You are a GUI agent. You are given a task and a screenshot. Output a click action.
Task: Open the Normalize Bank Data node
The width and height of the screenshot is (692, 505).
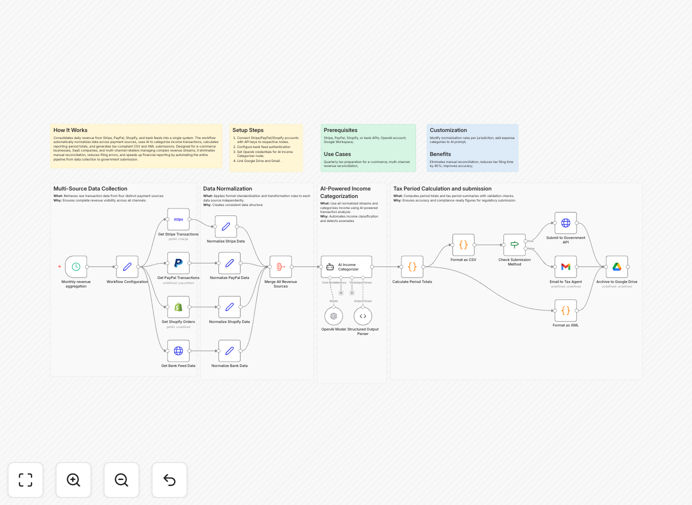(229, 350)
